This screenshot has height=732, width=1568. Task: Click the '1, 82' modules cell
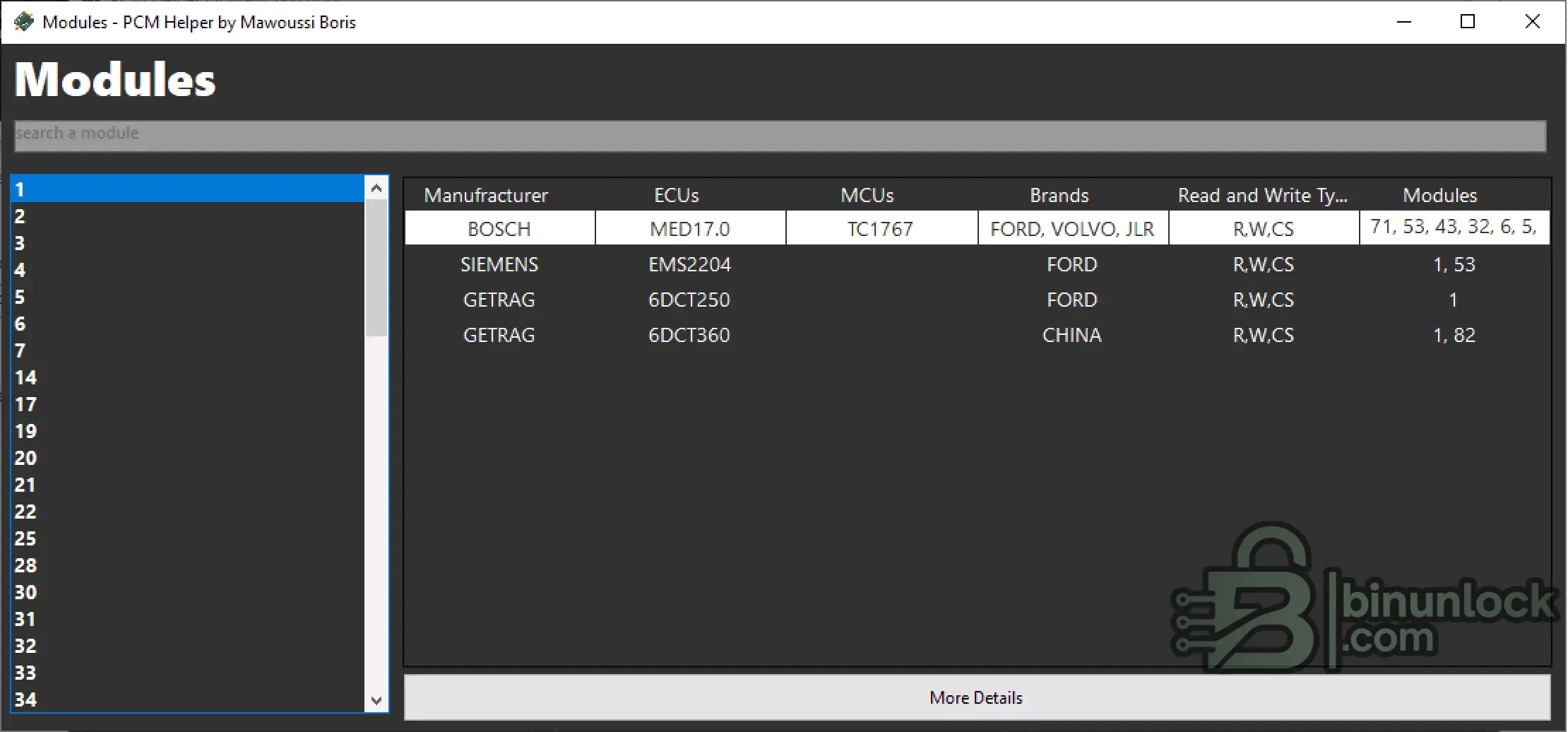(1454, 335)
